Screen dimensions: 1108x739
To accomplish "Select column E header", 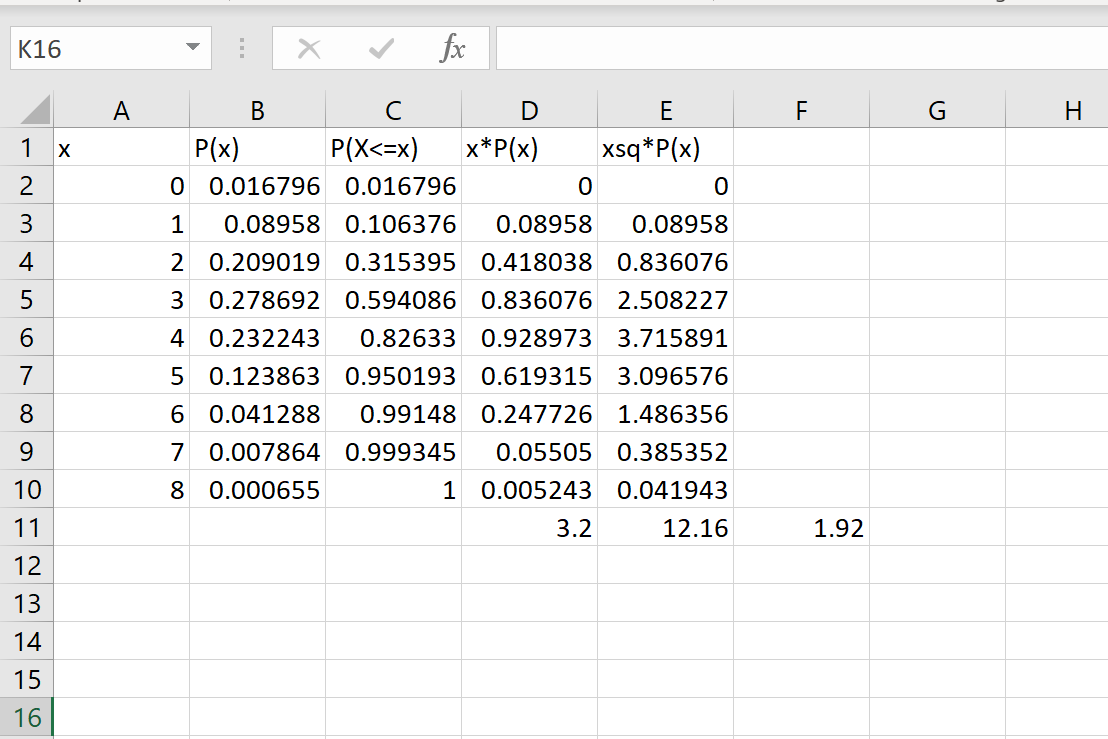I will (x=666, y=110).
